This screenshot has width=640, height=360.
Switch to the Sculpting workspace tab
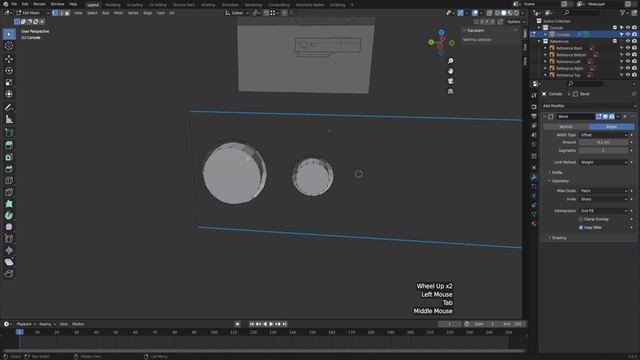pos(134,5)
